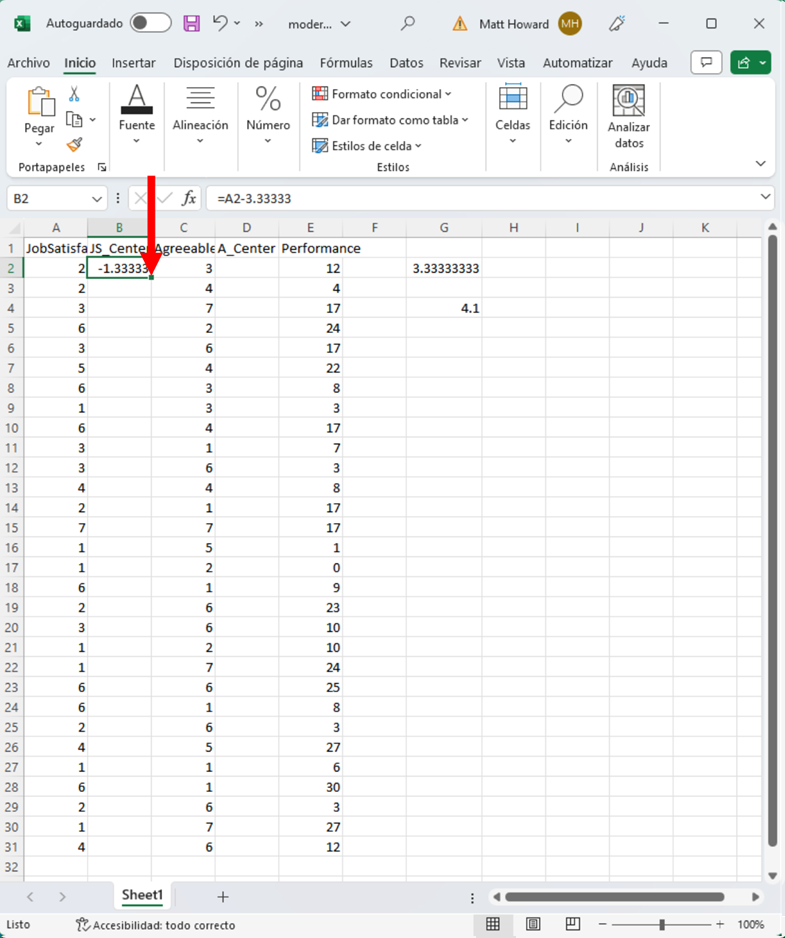
Task: Click the Save icon in title bar
Action: coord(191,23)
